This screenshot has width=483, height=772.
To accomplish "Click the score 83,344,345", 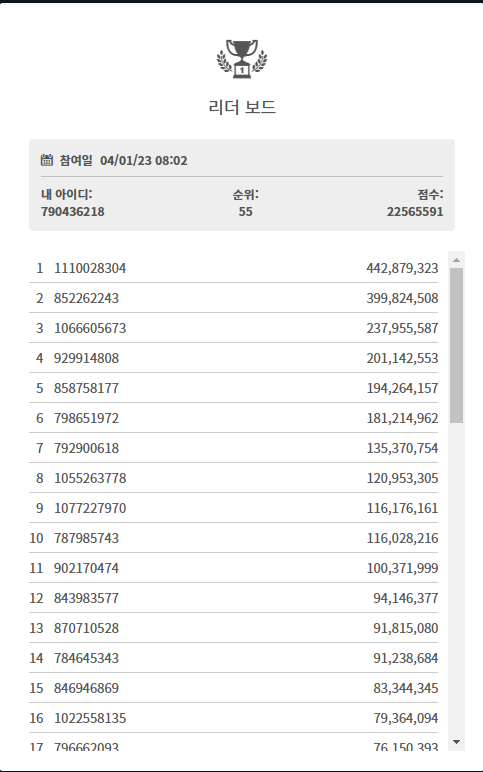I will click(406, 689).
